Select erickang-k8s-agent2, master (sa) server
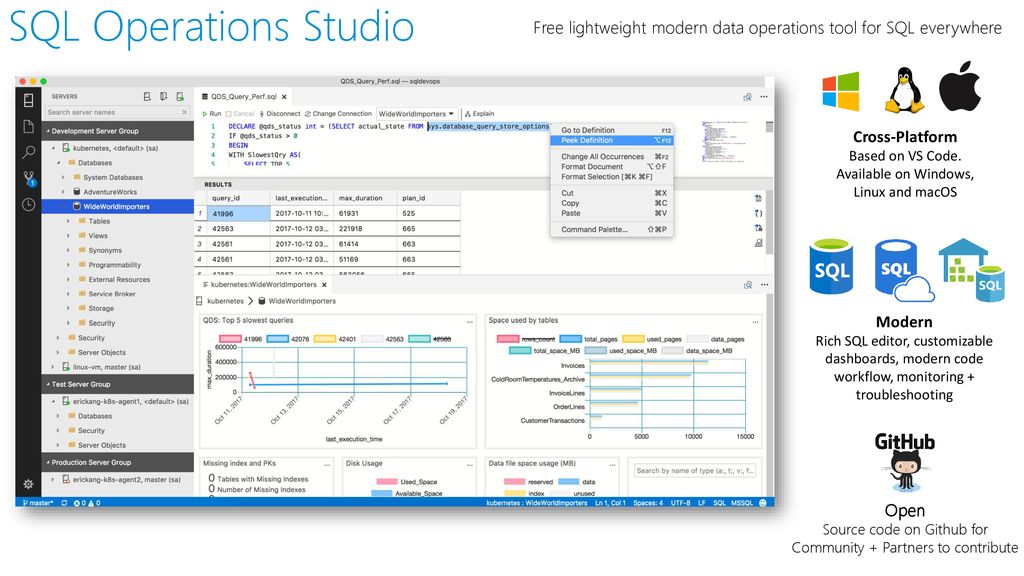 [126, 479]
